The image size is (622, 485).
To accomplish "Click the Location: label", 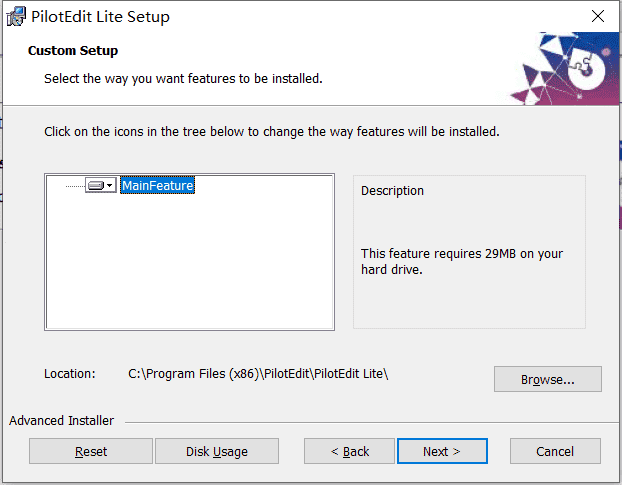I will tap(70, 374).
